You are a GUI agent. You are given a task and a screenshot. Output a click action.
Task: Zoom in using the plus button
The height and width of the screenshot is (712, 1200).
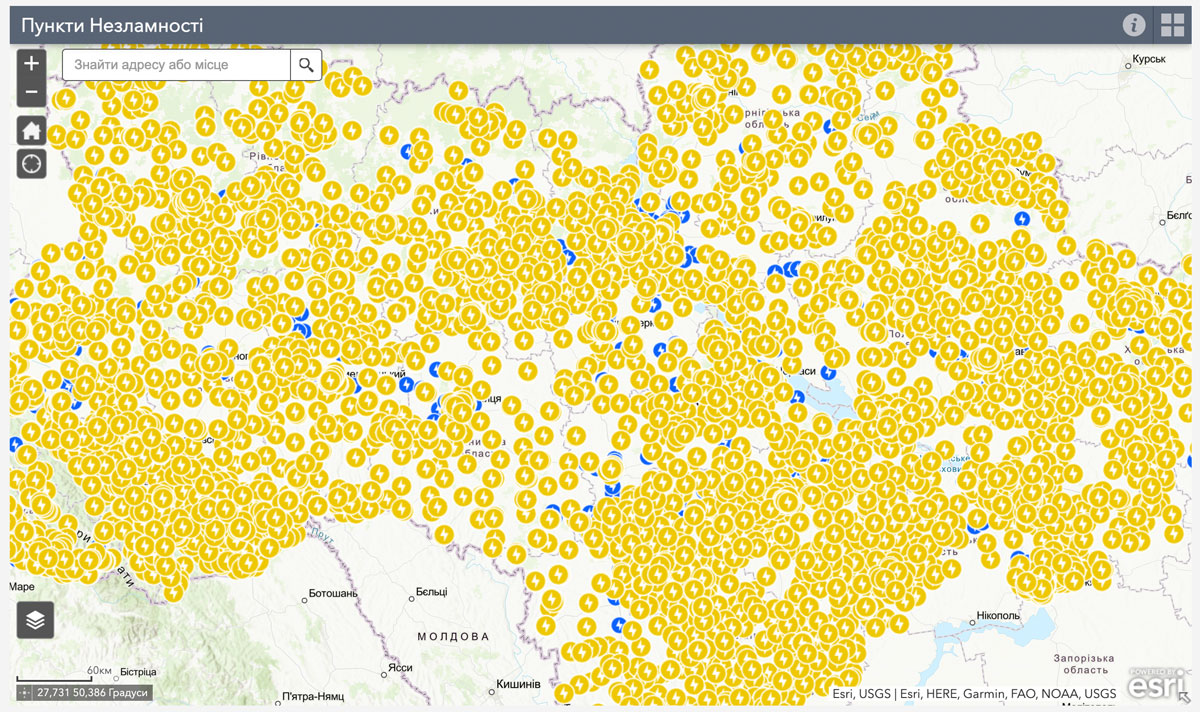pos(31,63)
